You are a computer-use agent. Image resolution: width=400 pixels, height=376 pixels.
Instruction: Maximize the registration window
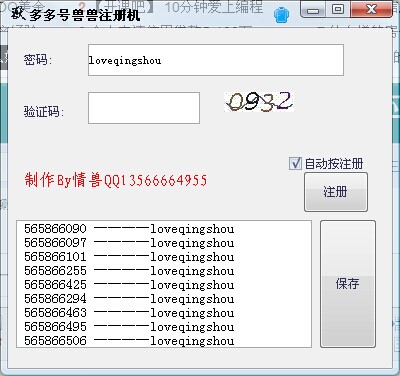[x=338, y=9]
